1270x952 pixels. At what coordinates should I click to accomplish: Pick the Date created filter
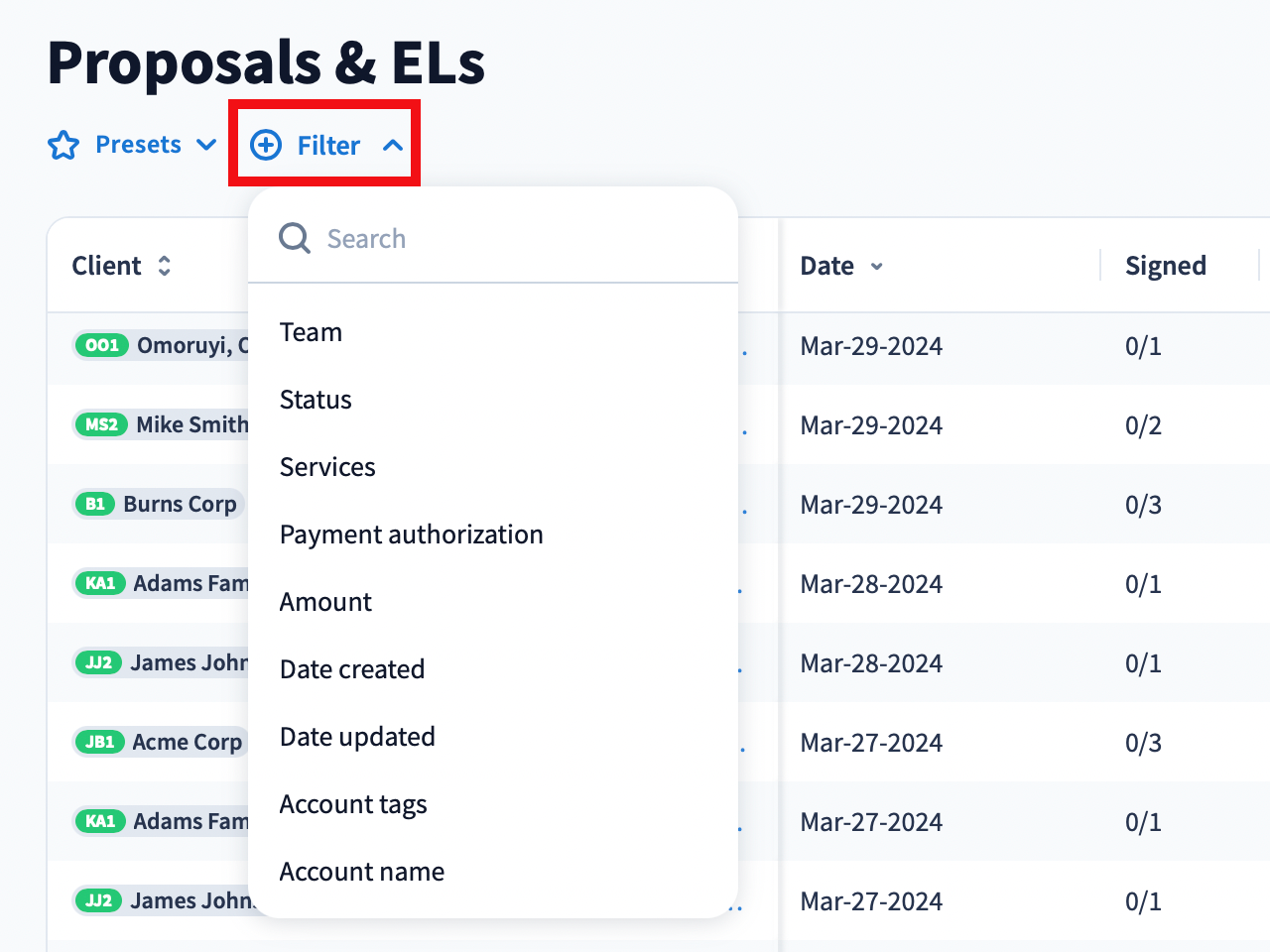pyautogui.click(x=352, y=669)
